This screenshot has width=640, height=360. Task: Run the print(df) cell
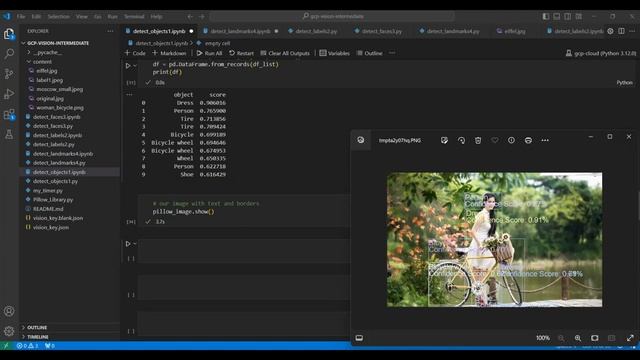click(128, 65)
